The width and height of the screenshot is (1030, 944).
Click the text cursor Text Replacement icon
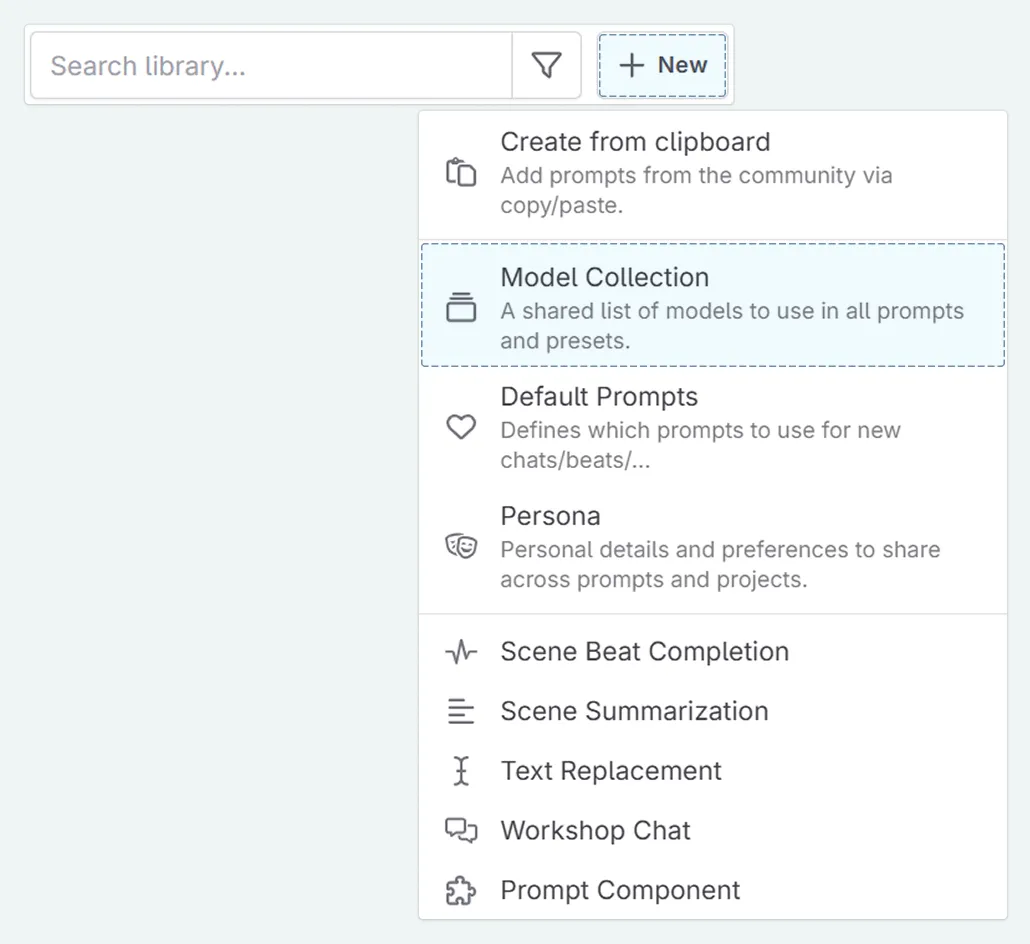pyautogui.click(x=460, y=771)
